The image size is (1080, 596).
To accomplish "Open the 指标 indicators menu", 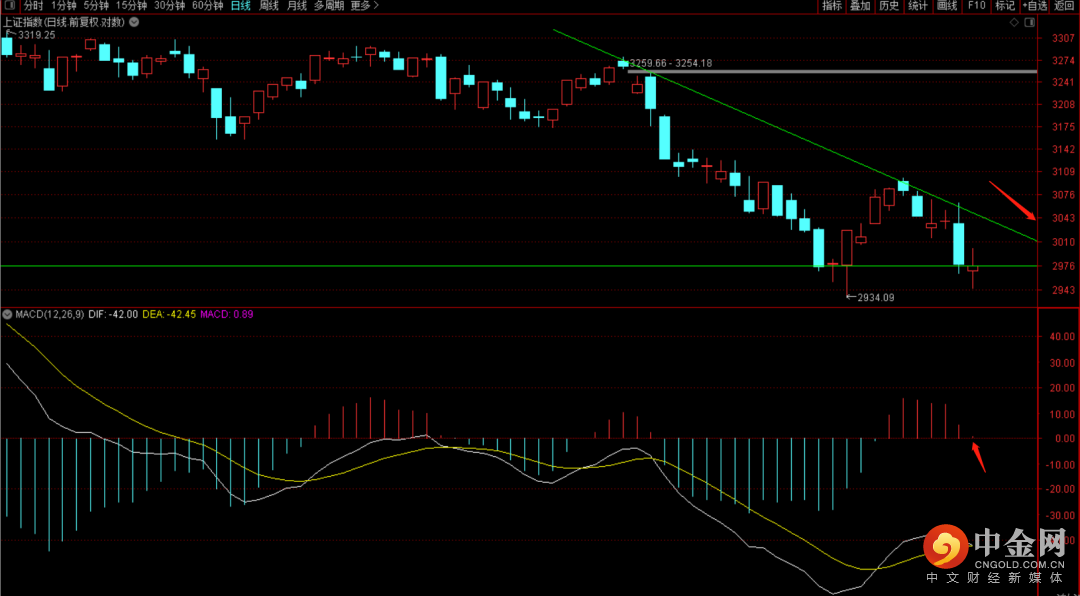I will point(831,6).
